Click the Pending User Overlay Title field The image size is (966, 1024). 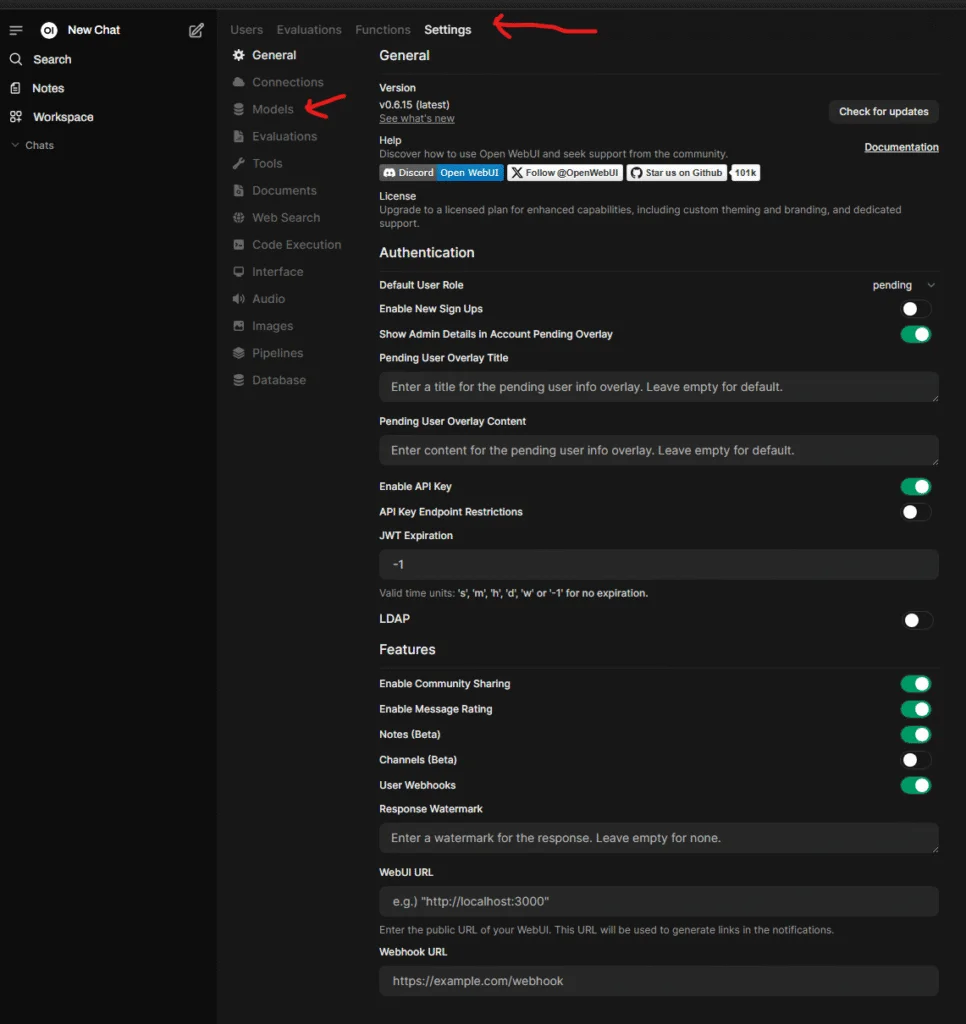pos(658,387)
